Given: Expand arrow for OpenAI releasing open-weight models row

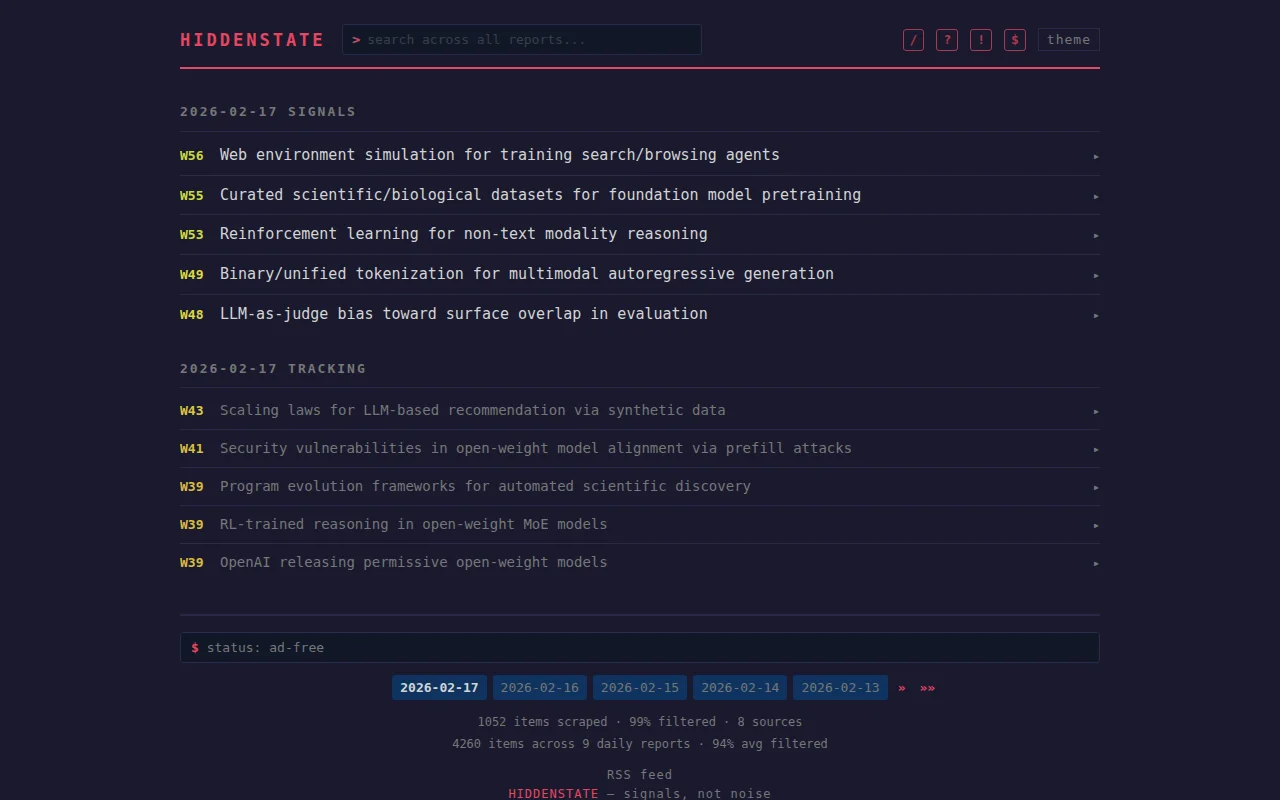Looking at the screenshot, I should [x=1096, y=563].
